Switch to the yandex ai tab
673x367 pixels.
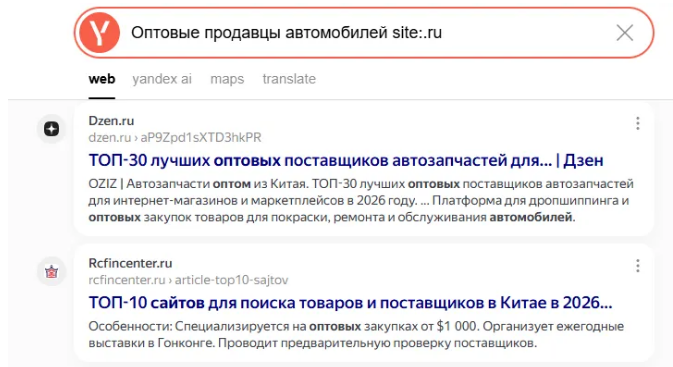click(162, 79)
